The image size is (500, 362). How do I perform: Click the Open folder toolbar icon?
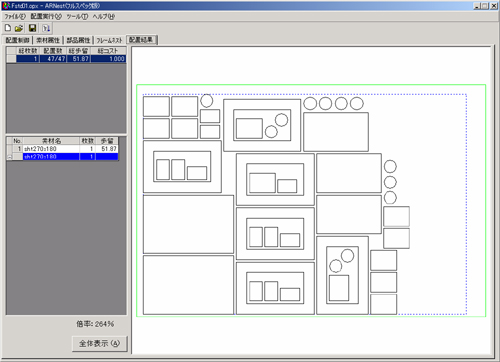click(x=19, y=28)
